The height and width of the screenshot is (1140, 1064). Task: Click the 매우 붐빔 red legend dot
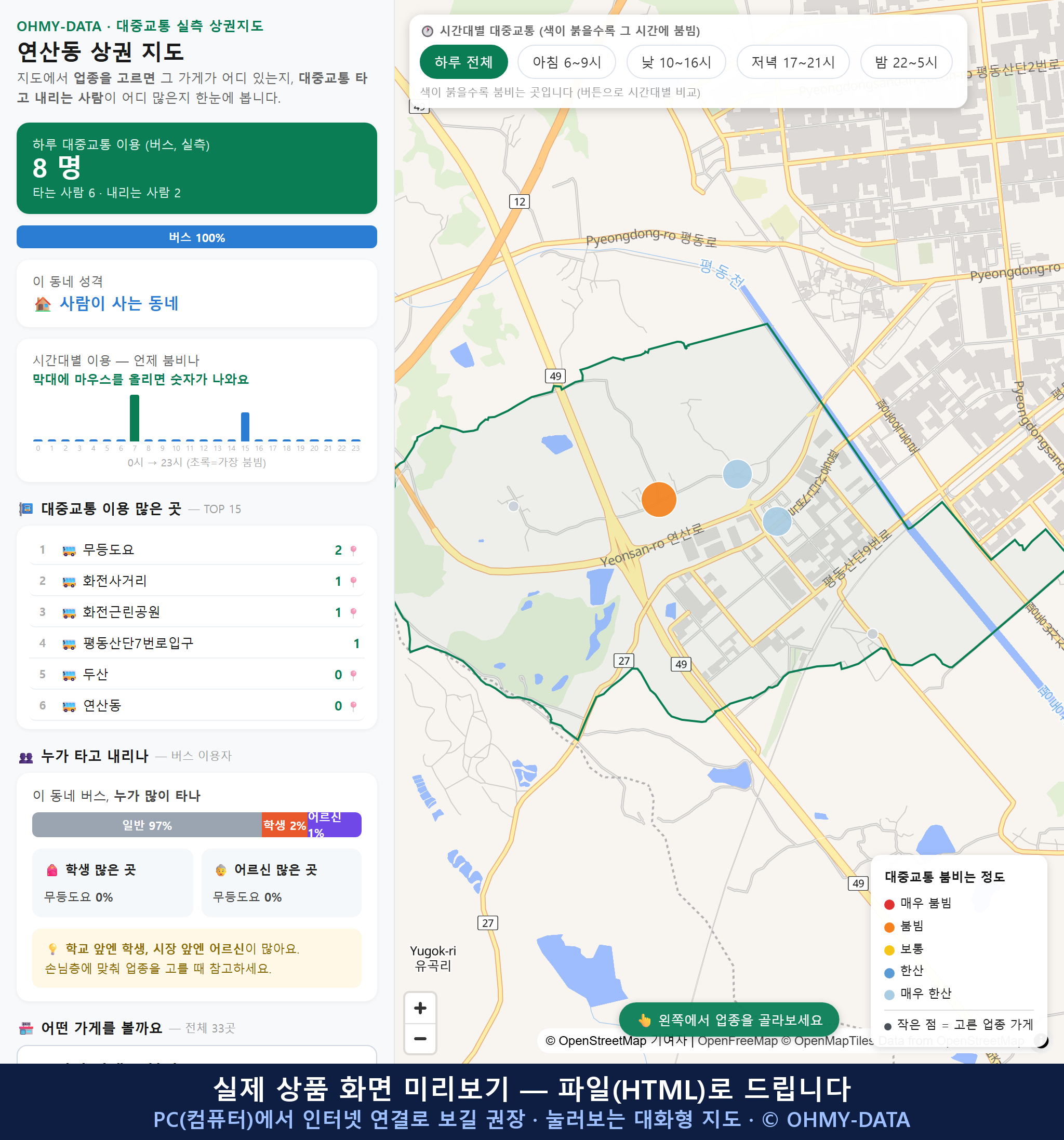click(x=889, y=904)
